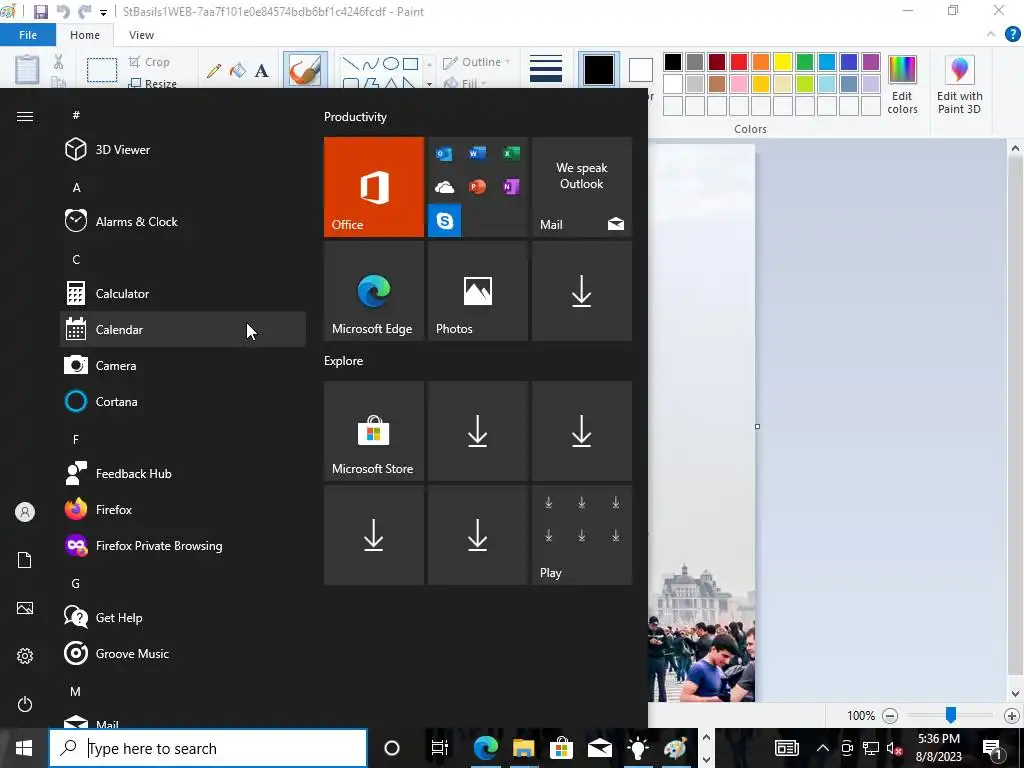The height and width of the screenshot is (768, 1024).
Task: Select the Text tool in Paint
Action: coord(262,71)
